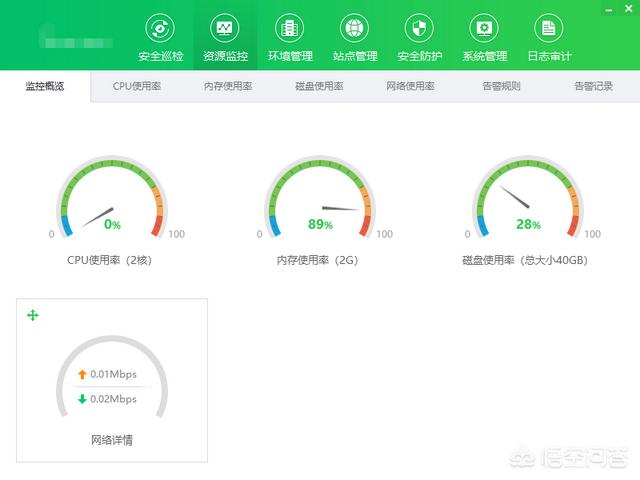640x480 pixels.
Task: Open the 安全防护 security protection icon
Action: click(419, 28)
